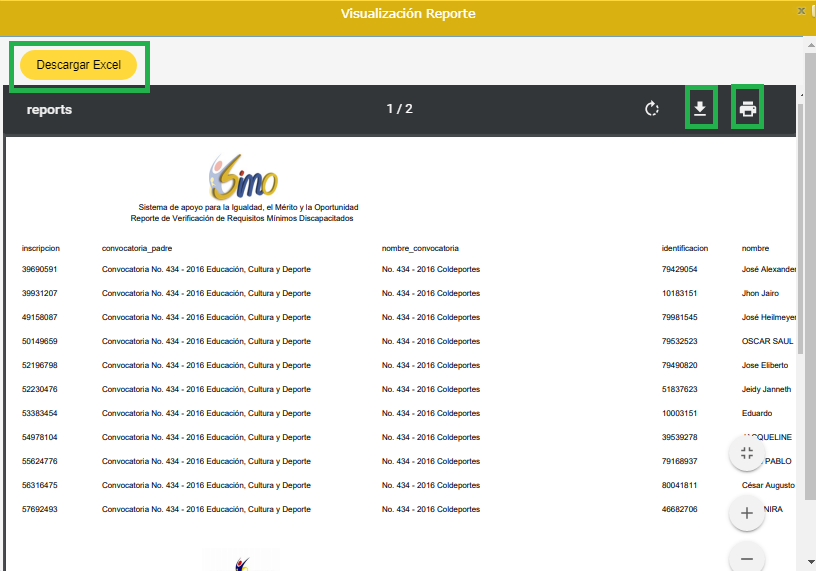Rotate the report clockwise
Image resolution: width=816 pixels, height=571 pixels.
point(652,109)
